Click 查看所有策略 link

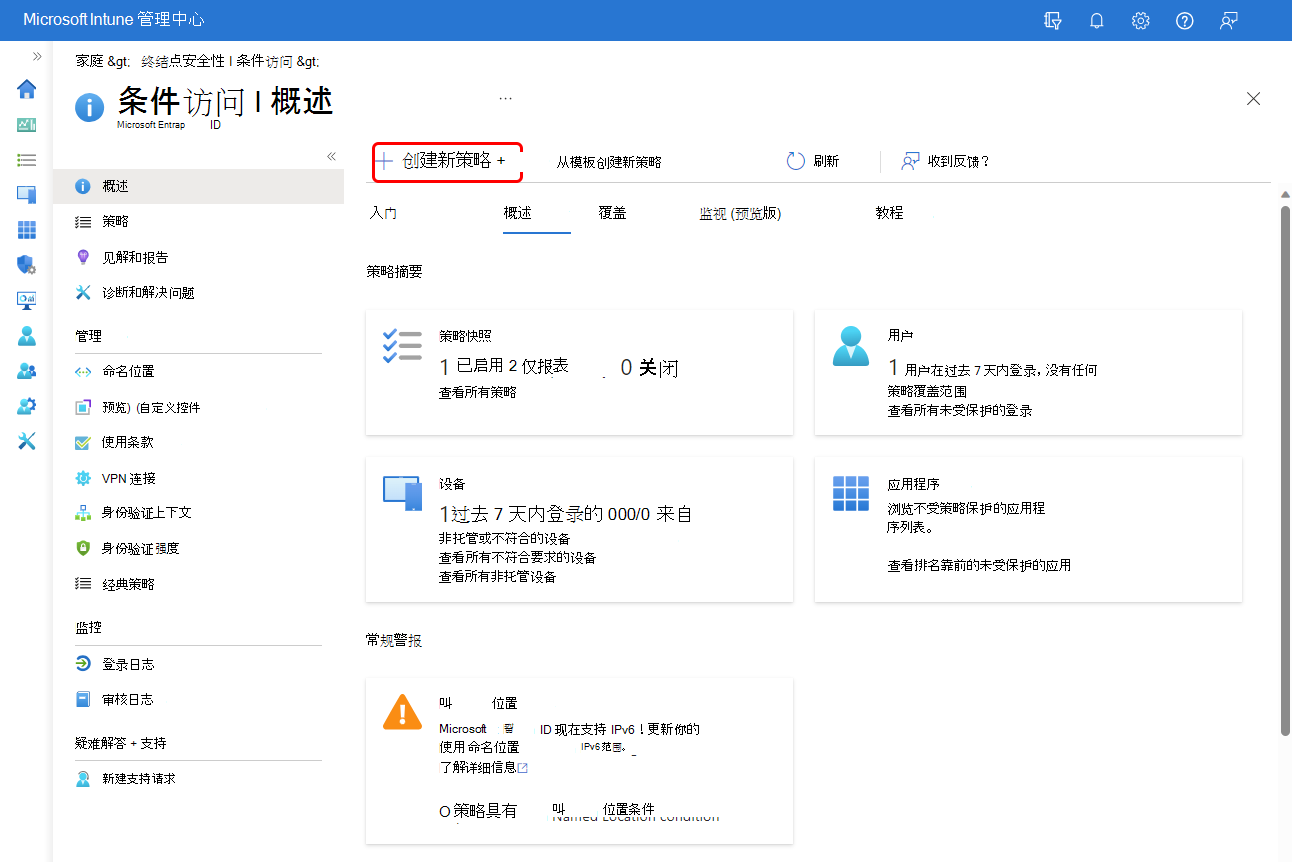[478, 393]
